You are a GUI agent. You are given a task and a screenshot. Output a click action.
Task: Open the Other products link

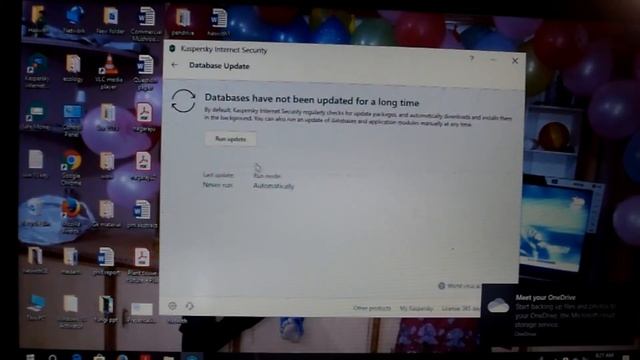372,308
